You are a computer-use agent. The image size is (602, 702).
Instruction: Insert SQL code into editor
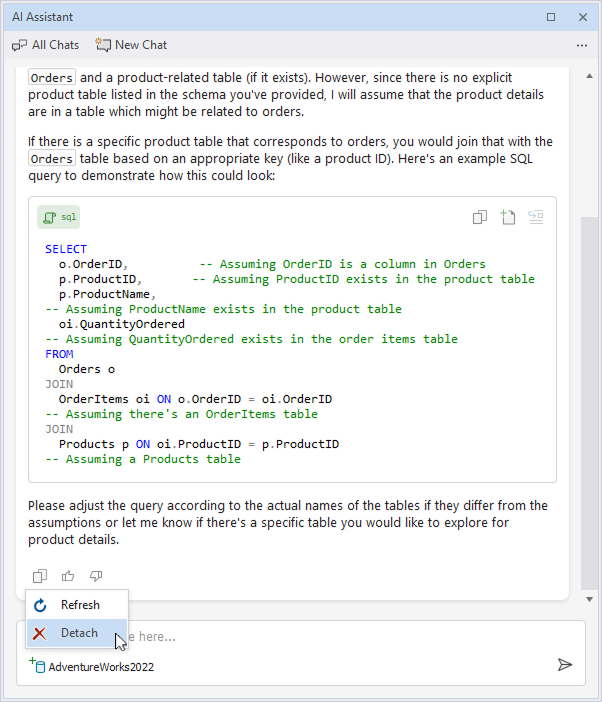pos(536,217)
